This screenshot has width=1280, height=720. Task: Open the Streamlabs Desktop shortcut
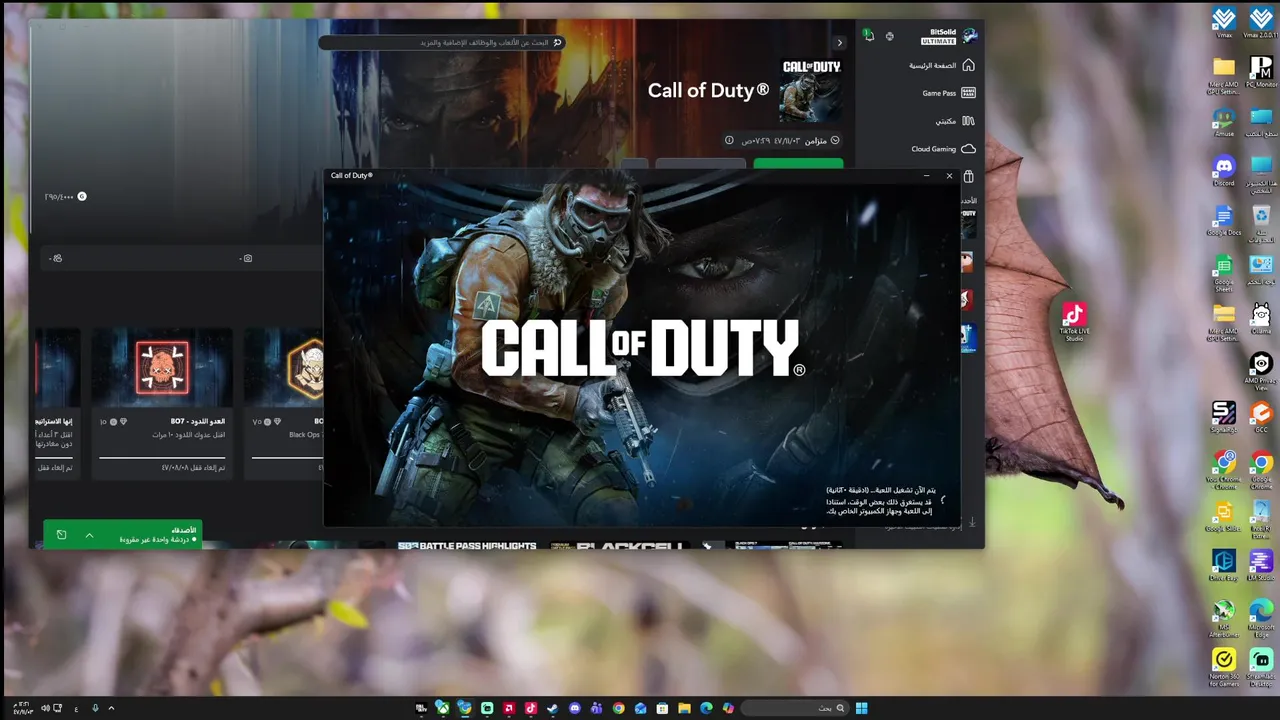point(1262,668)
